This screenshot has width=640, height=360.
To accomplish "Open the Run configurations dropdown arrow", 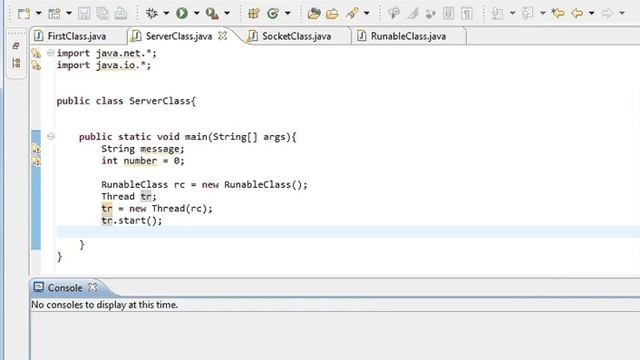I will click(196, 13).
